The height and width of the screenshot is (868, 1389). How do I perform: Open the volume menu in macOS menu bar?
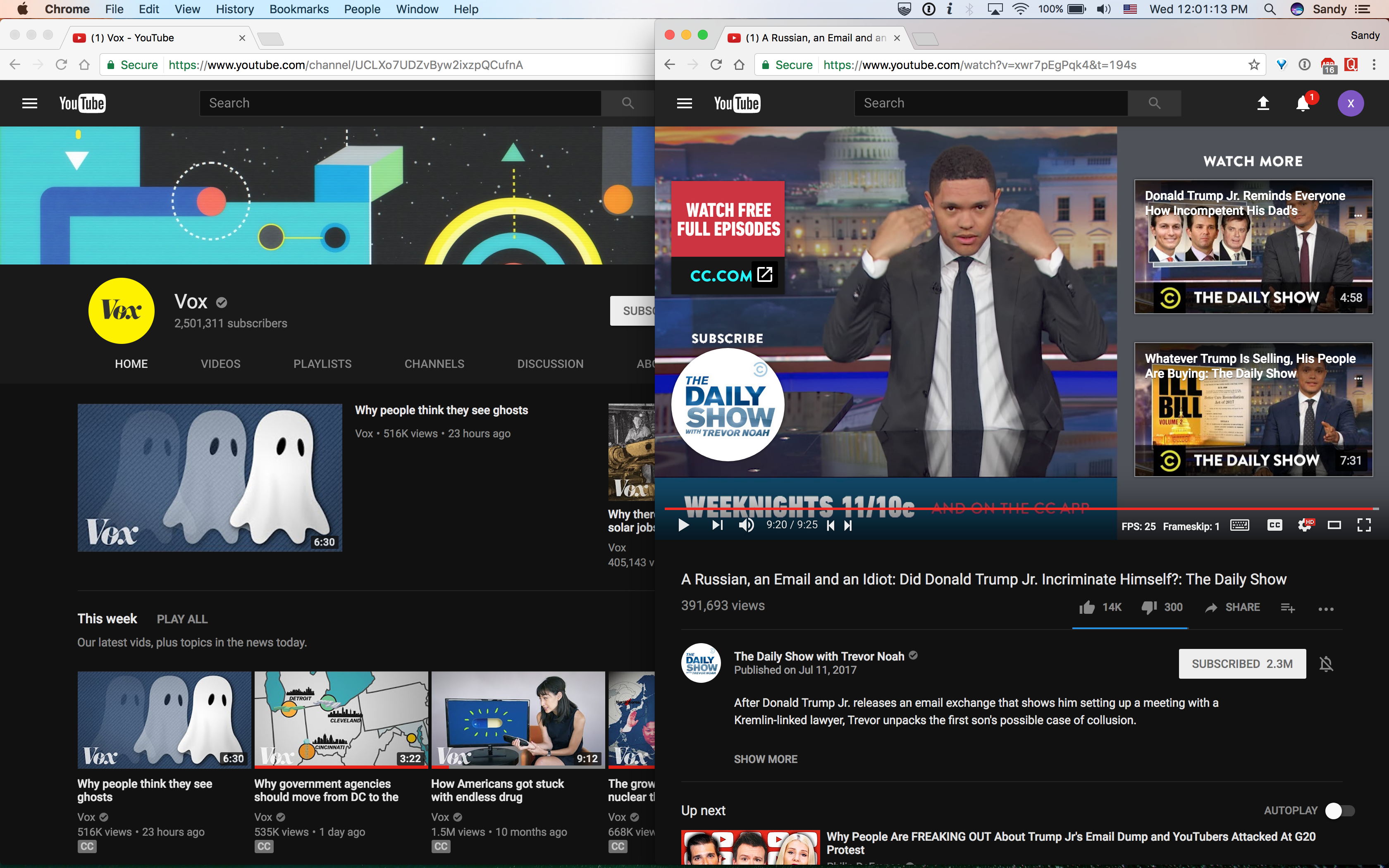1103,9
